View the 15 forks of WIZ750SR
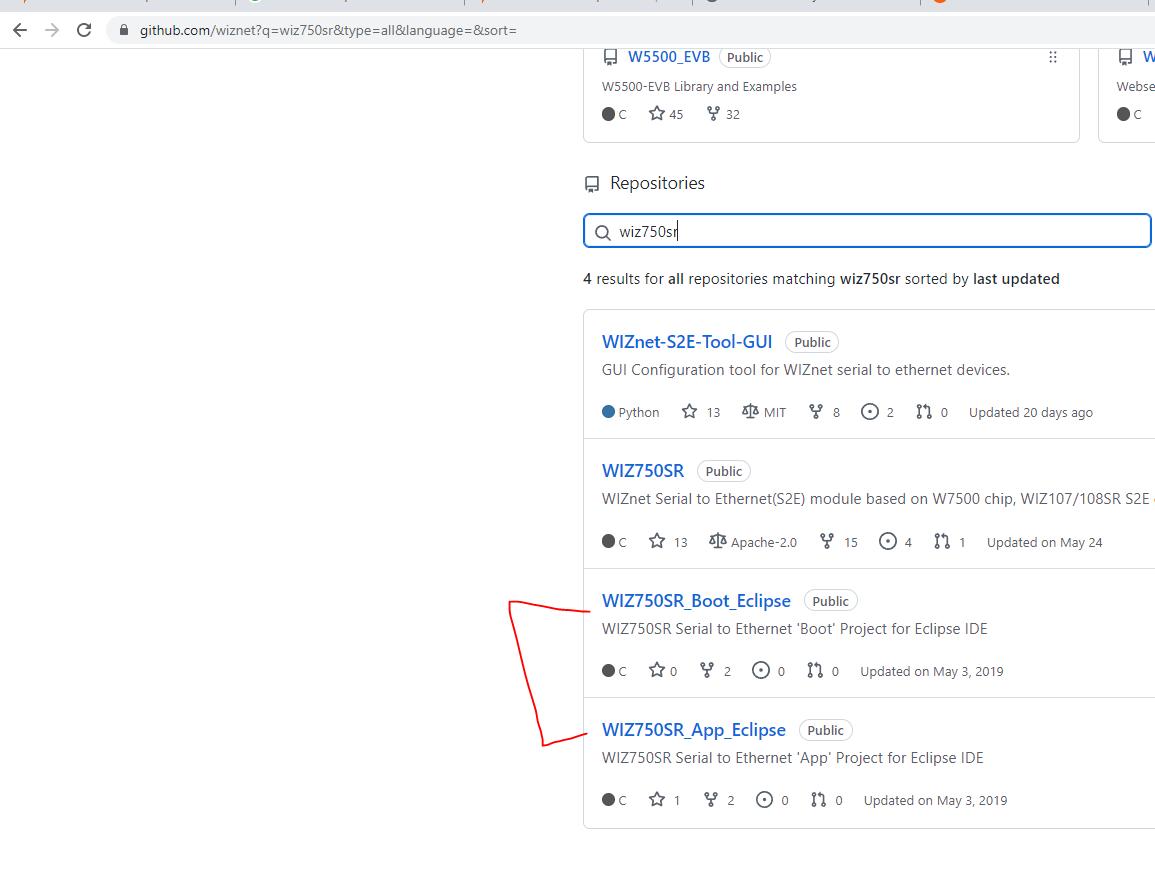Screen dimensions: 1155x889 pos(838,541)
